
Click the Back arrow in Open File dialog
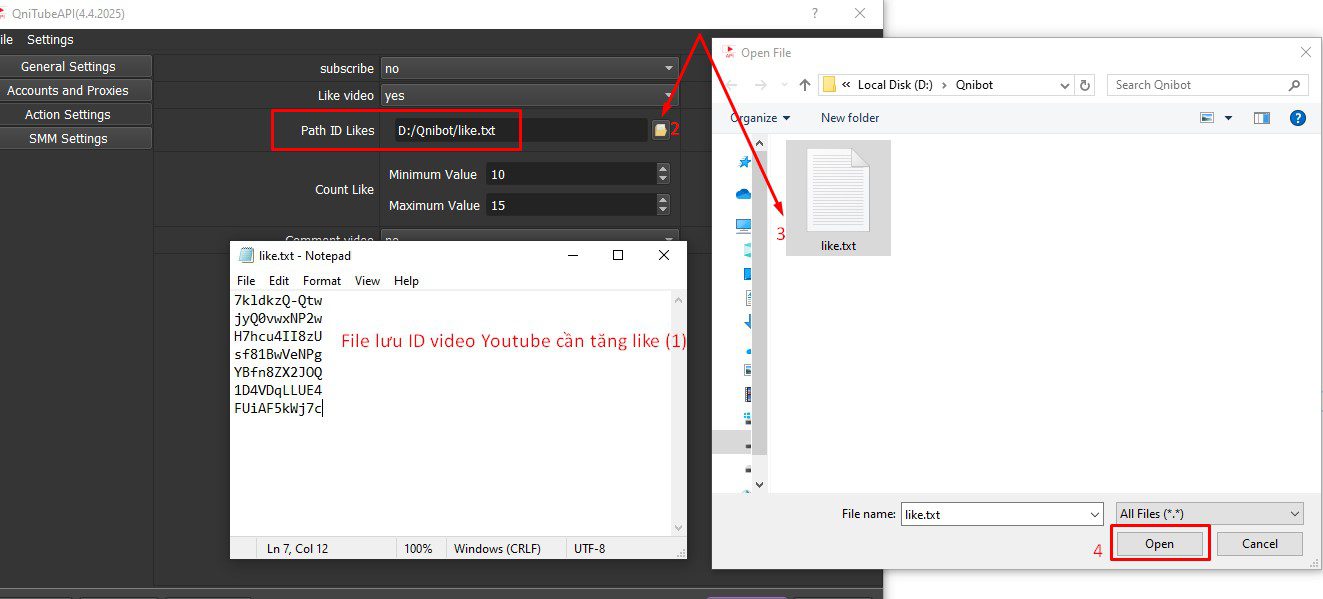(731, 85)
